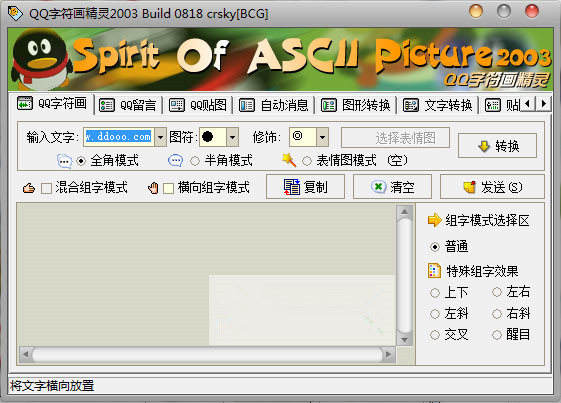Click the orange minimize orb button
This screenshot has height=403, width=561.
[x=476, y=11]
